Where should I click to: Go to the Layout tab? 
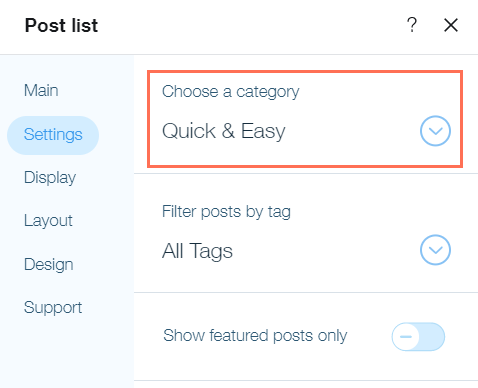pyautogui.click(x=48, y=221)
